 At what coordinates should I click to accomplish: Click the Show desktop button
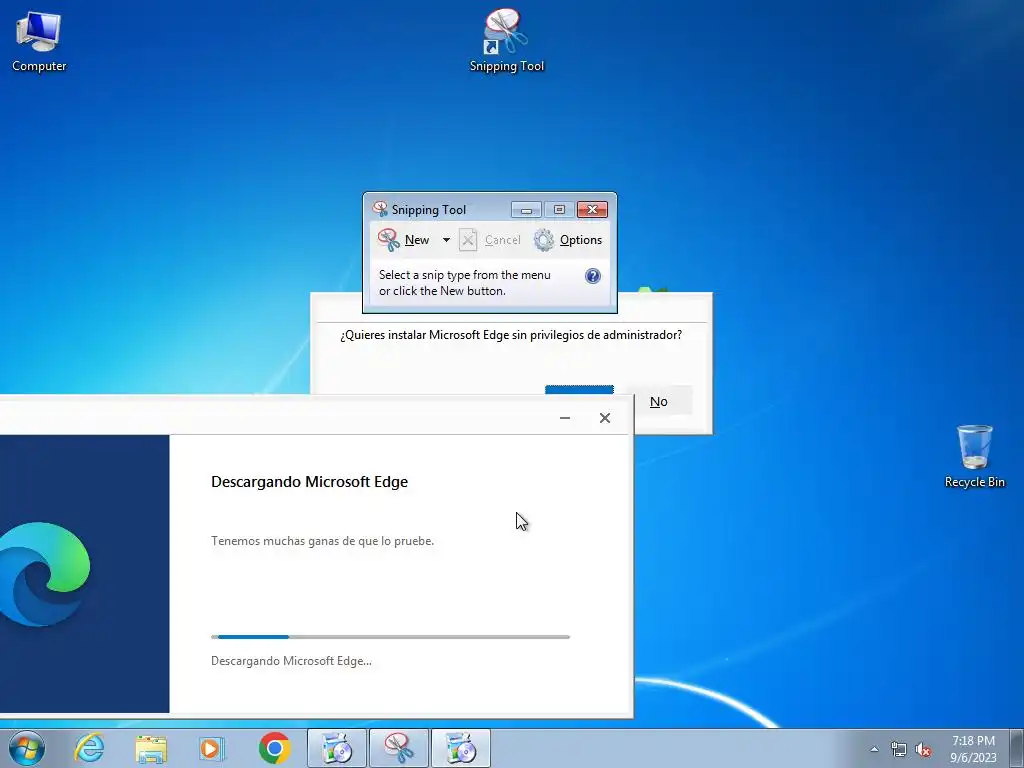click(1017, 748)
